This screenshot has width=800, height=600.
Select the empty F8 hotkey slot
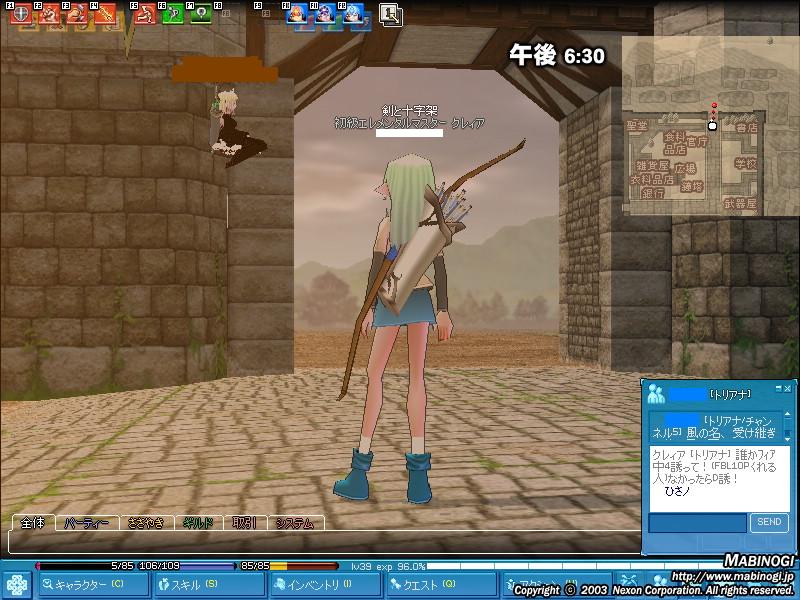(x=228, y=14)
